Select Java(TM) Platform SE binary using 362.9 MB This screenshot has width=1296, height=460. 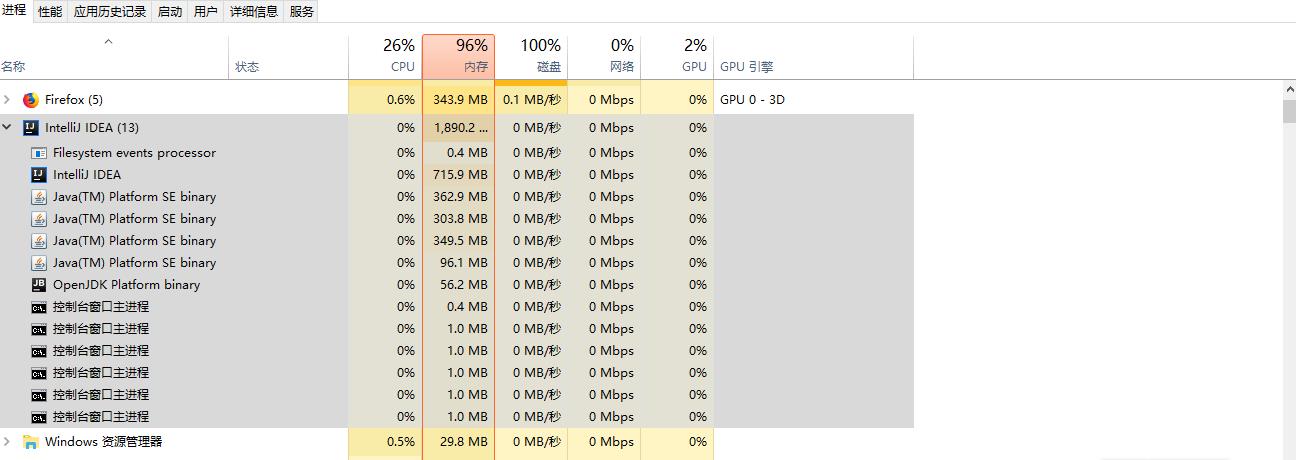pyautogui.click(x=134, y=197)
